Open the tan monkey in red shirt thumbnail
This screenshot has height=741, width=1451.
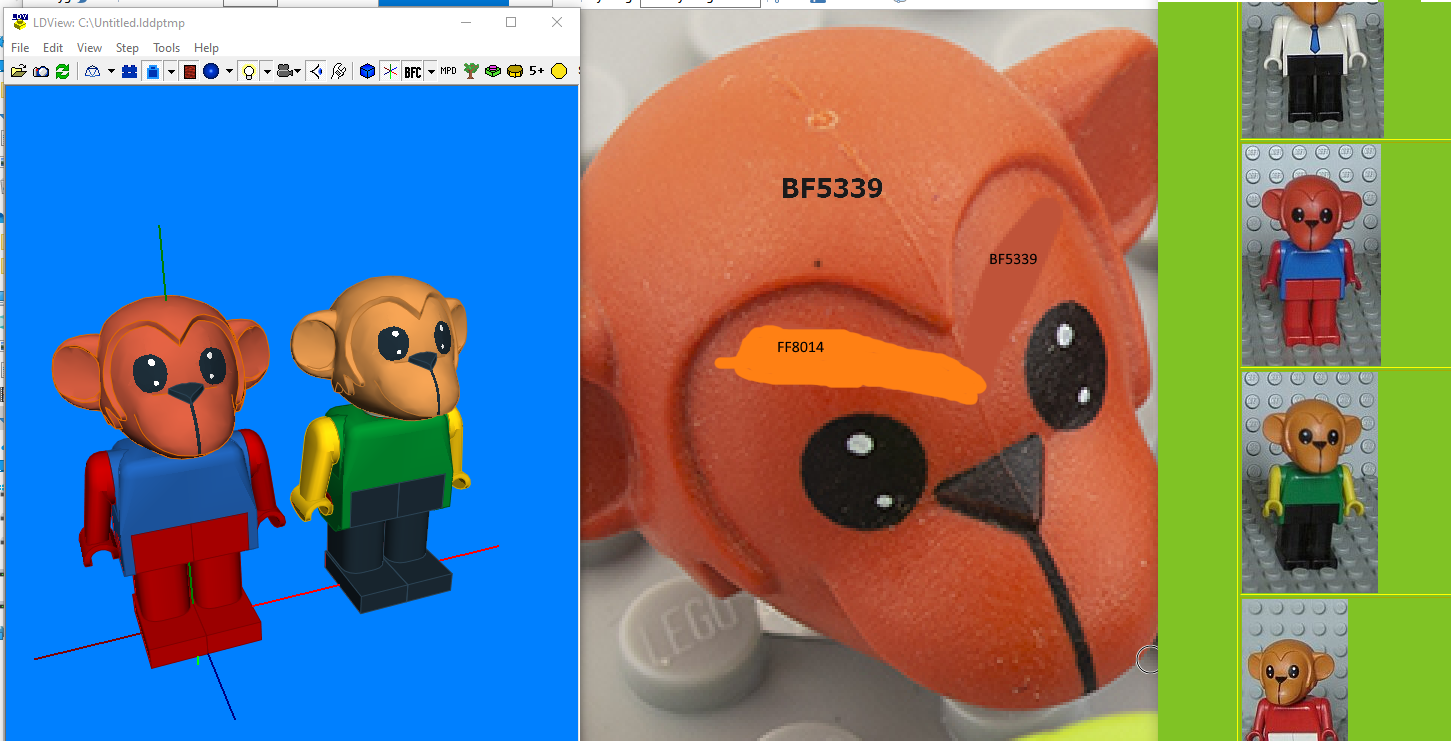point(1294,670)
